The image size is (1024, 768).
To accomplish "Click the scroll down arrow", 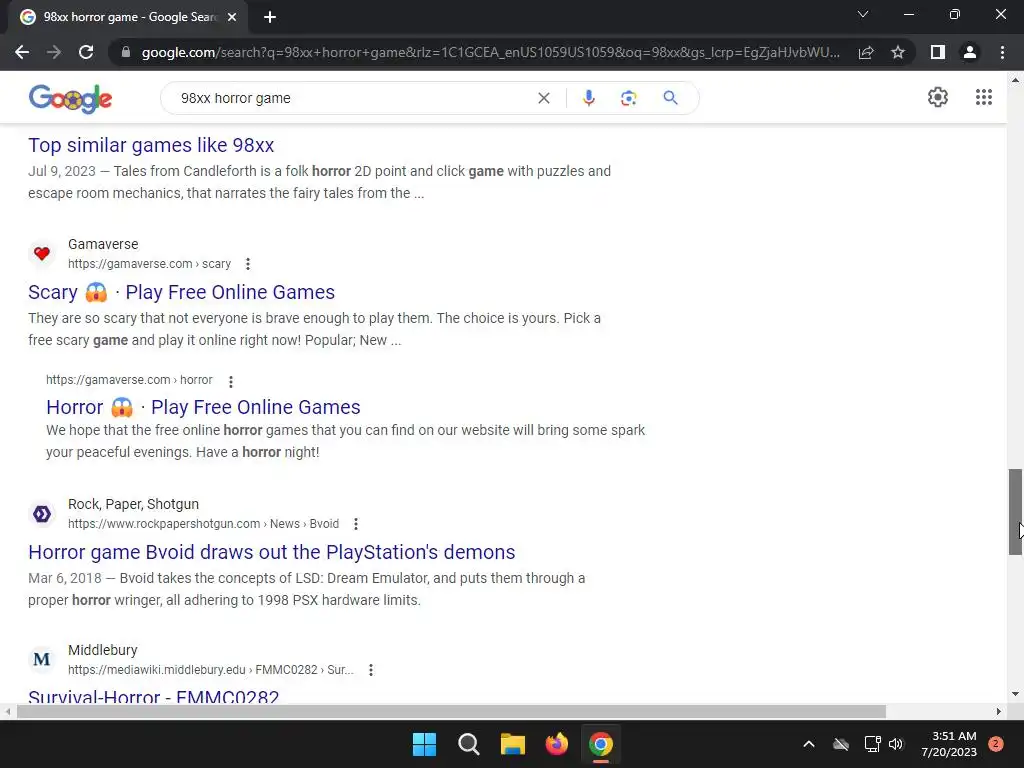I will (x=1015, y=694).
